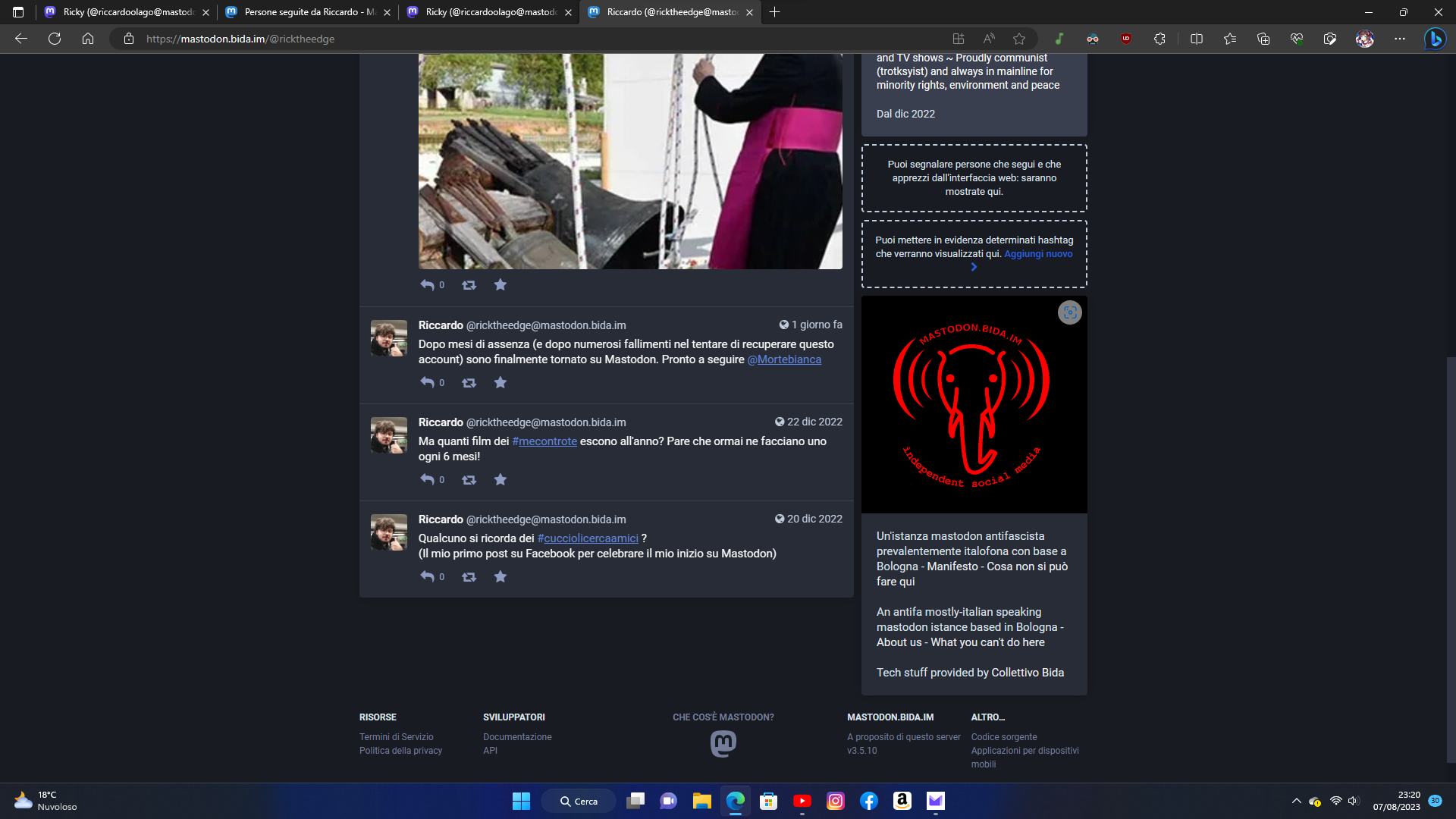Switch to third tab 'Ricky (@riccardoolago'
This screenshot has width=1456, height=819.
(489, 12)
